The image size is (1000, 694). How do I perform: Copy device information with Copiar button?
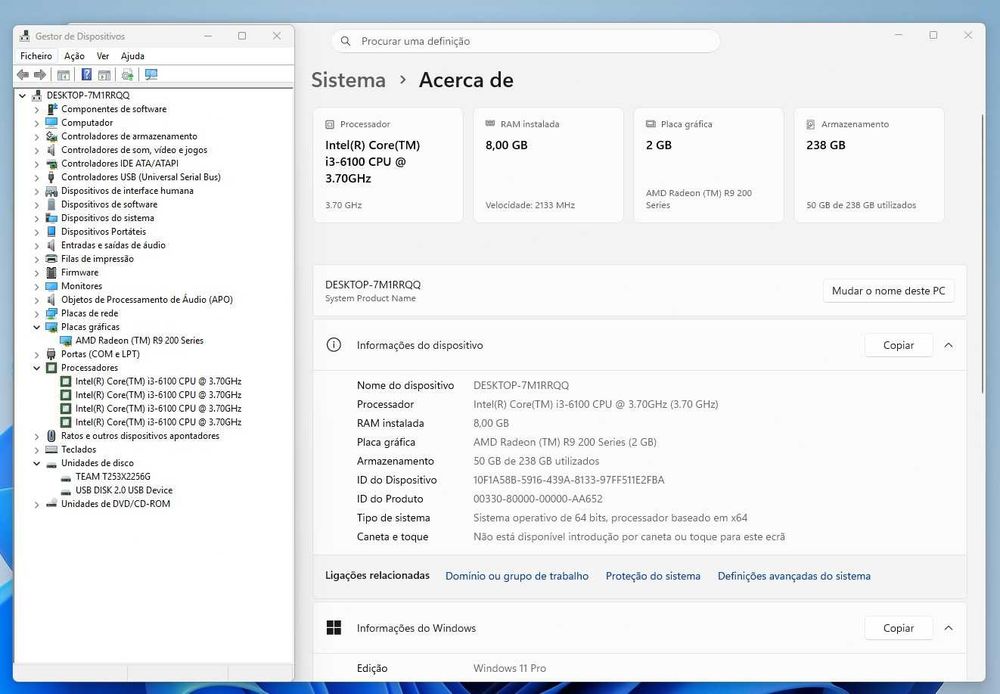point(898,345)
